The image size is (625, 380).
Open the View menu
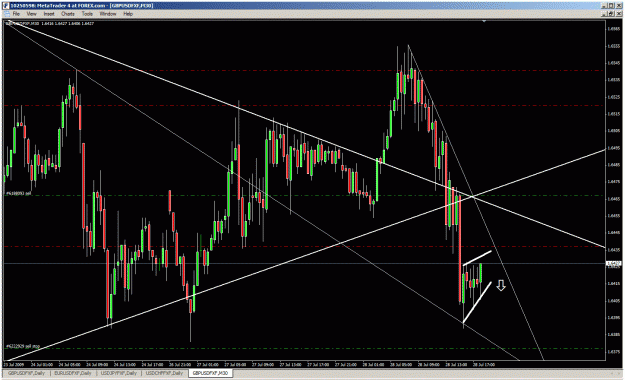coord(31,14)
